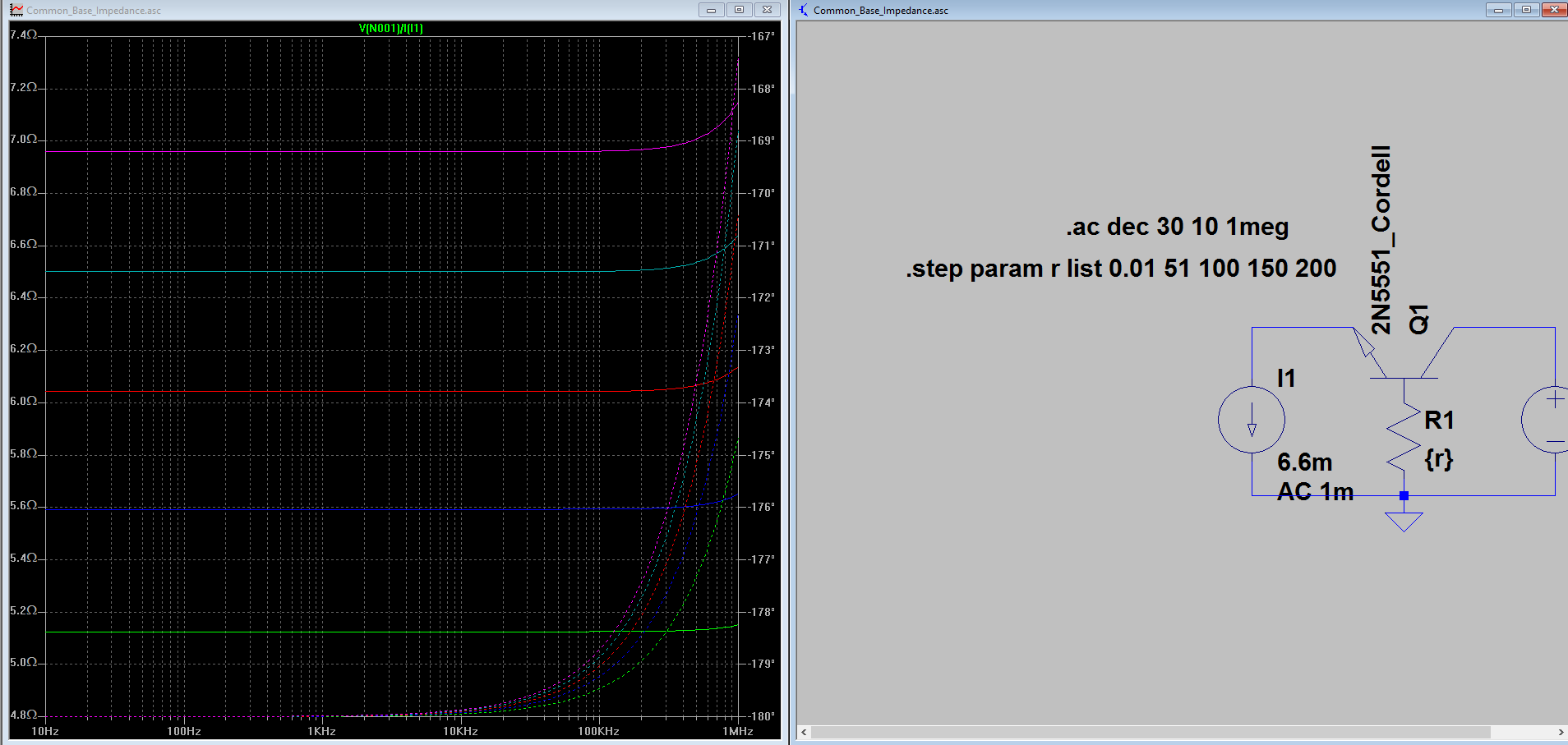Viewport: 1568px width, 745px height.
Task: Click the V(N001)/I(I1) trace label
Action: coord(391,28)
